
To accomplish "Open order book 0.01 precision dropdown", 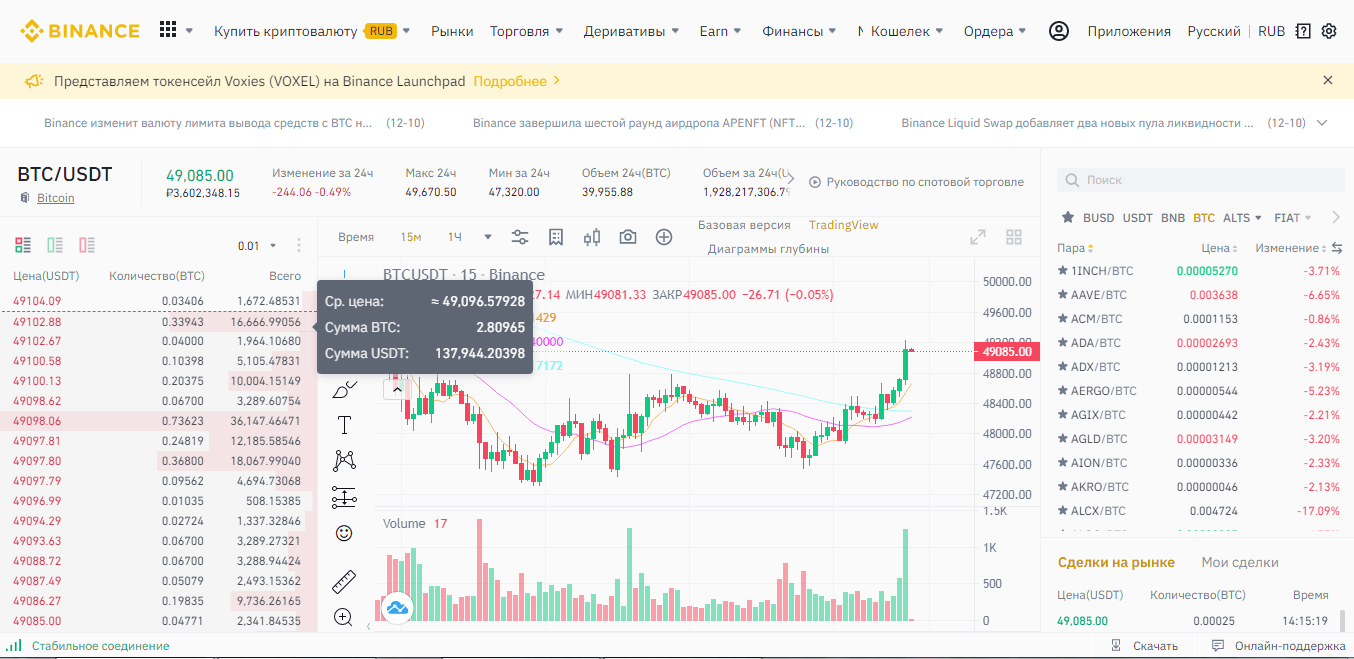I will pyautogui.click(x=257, y=246).
